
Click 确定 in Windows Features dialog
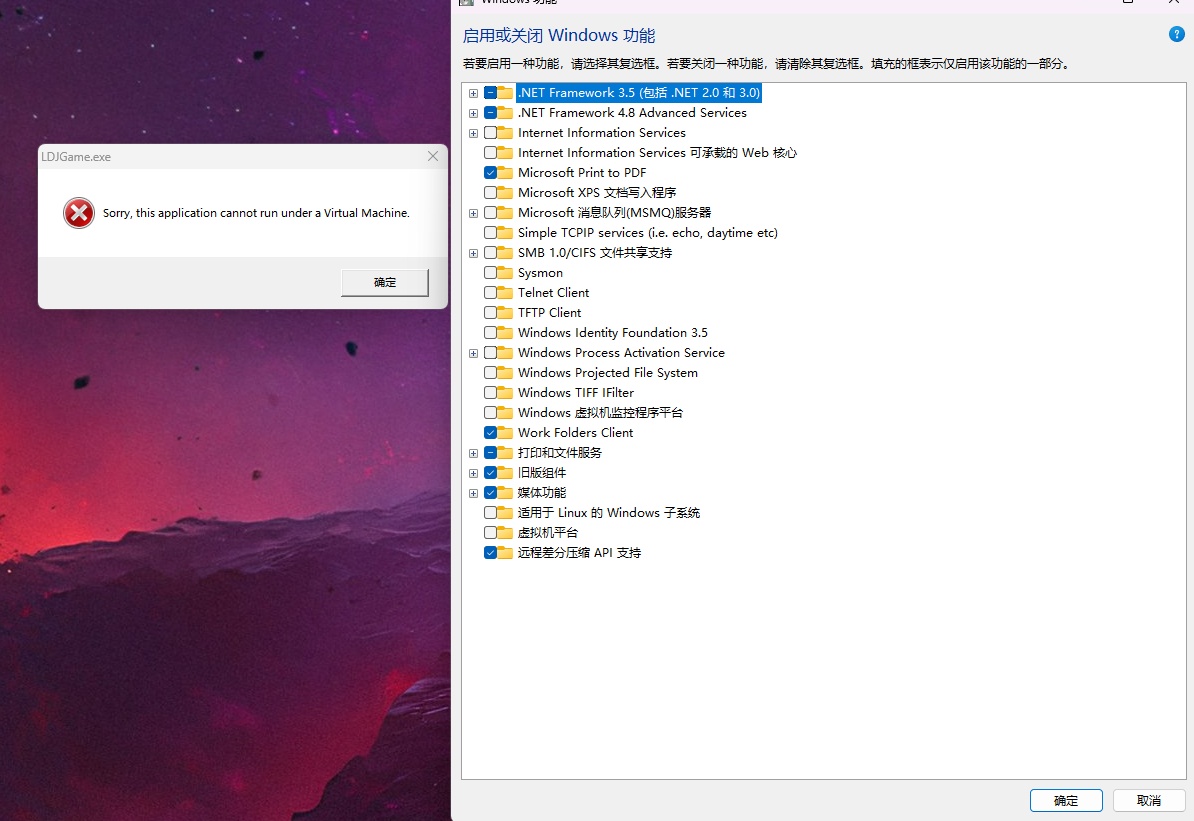click(x=1066, y=800)
